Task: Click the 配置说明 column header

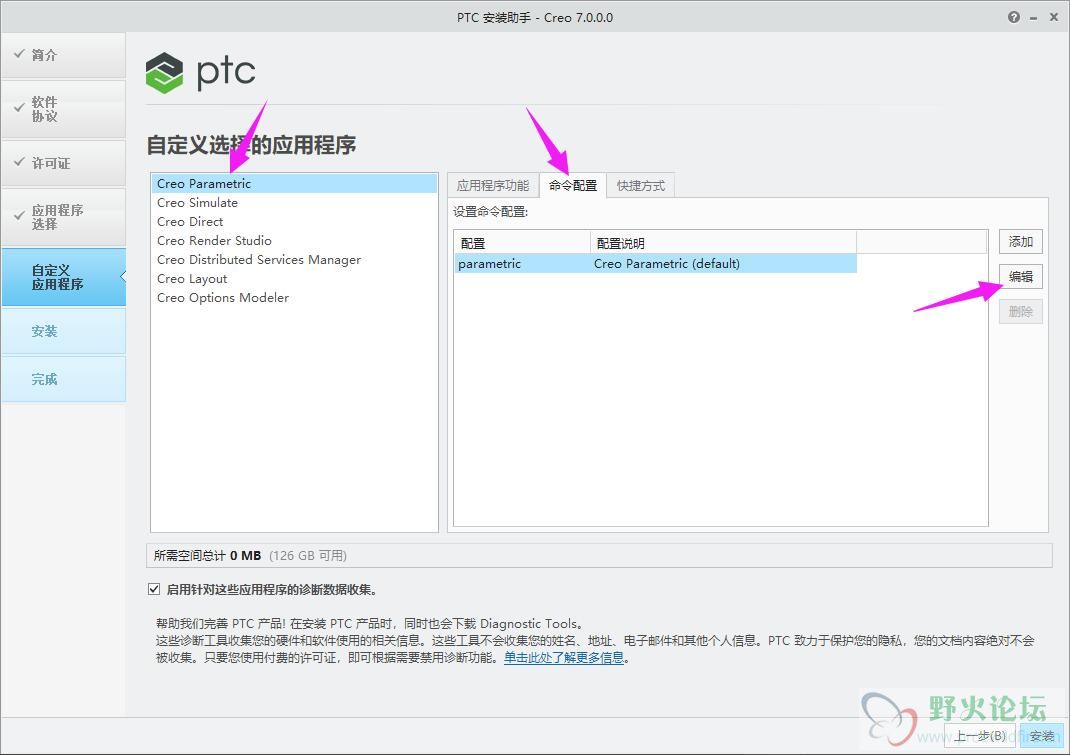Action: [723, 243]
